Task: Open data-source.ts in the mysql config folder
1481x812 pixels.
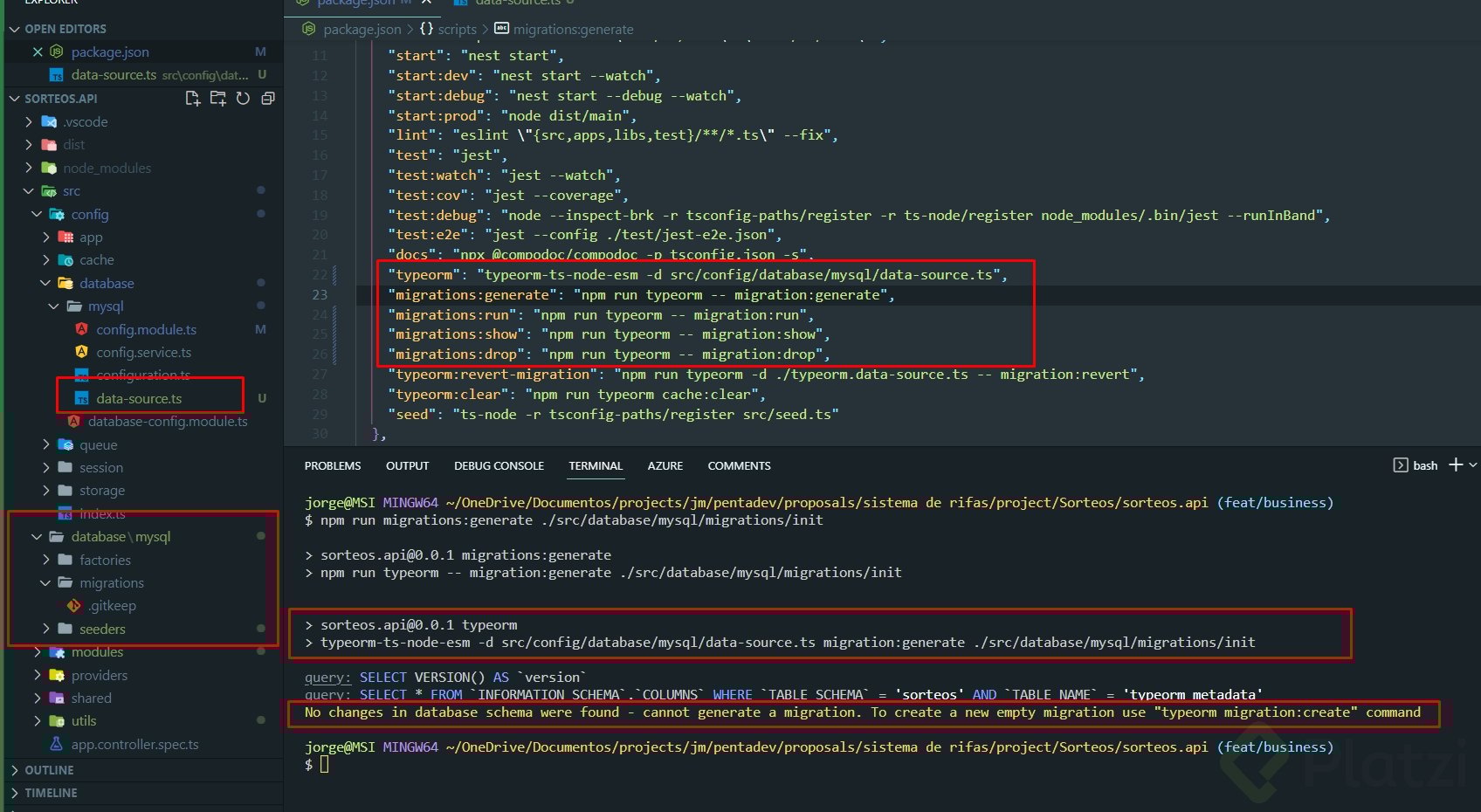Action: coord(139,398)
